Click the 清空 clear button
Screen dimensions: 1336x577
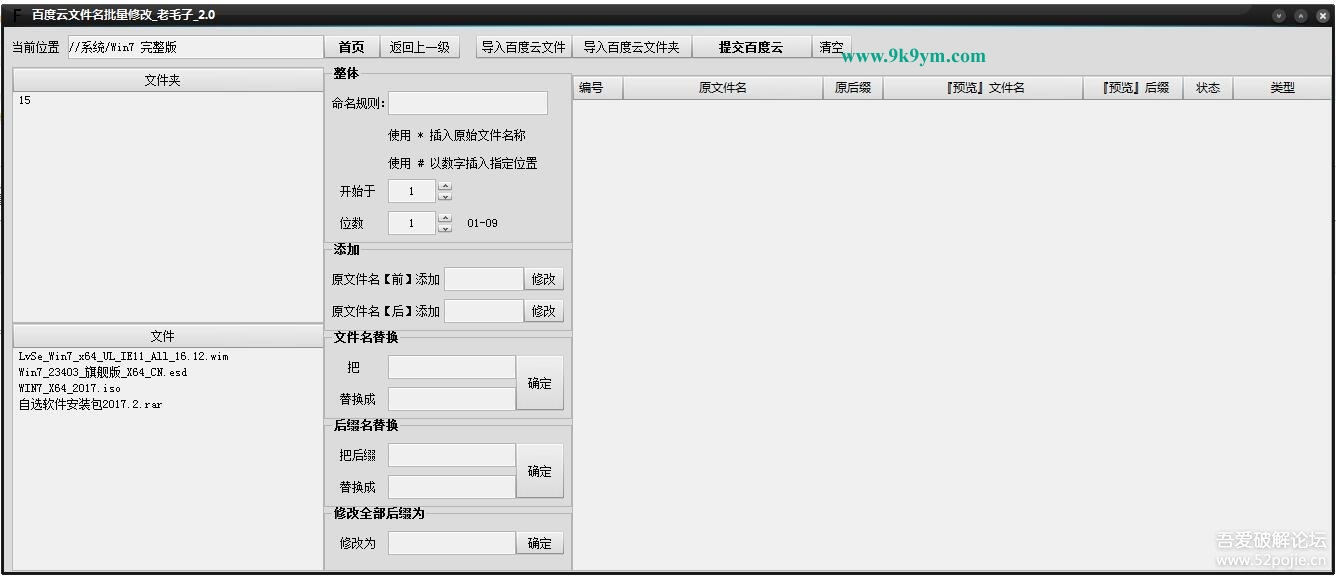tap(831, 47)
